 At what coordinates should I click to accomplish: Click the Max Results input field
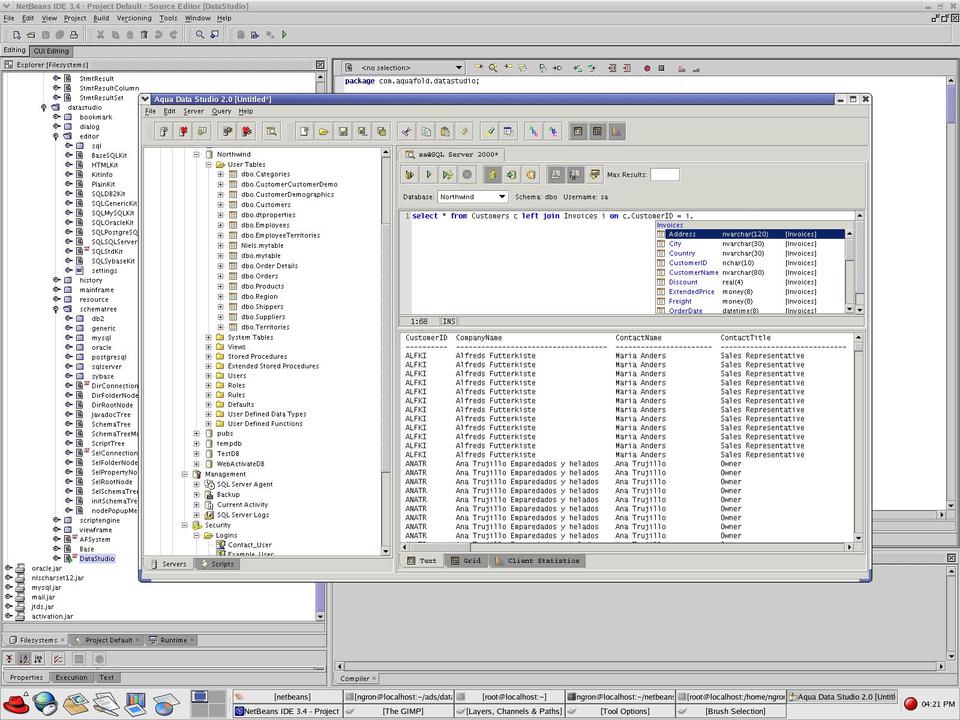tap(664, 175)
